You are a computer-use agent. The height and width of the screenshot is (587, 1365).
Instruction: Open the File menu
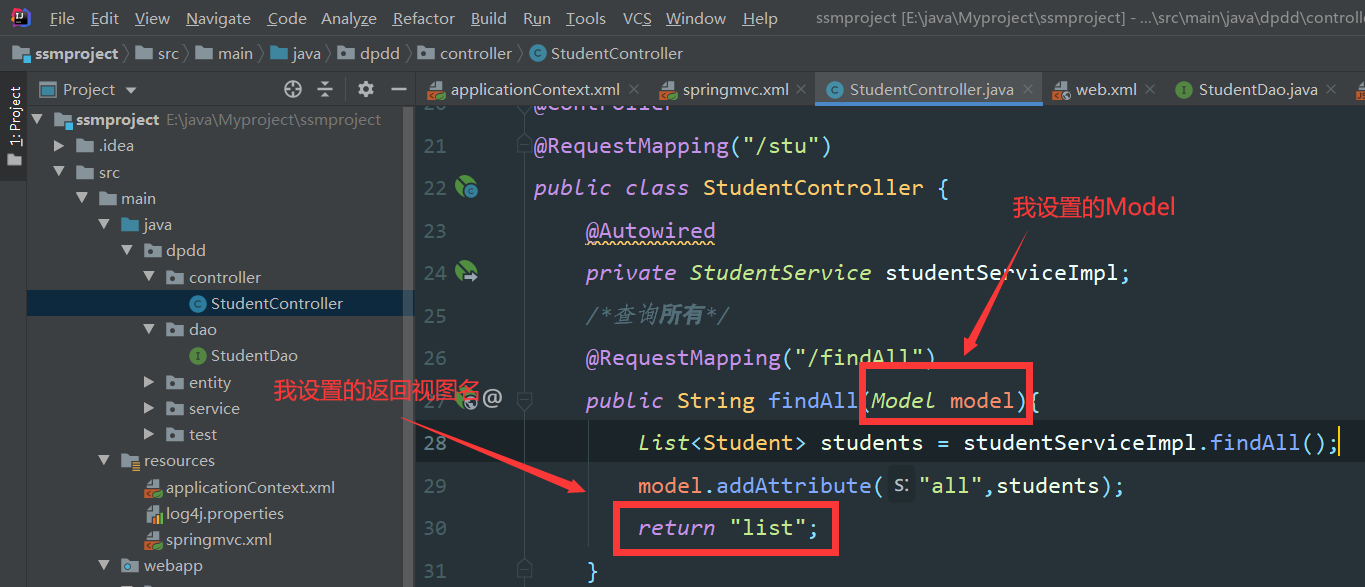click(x=61, y=18)
